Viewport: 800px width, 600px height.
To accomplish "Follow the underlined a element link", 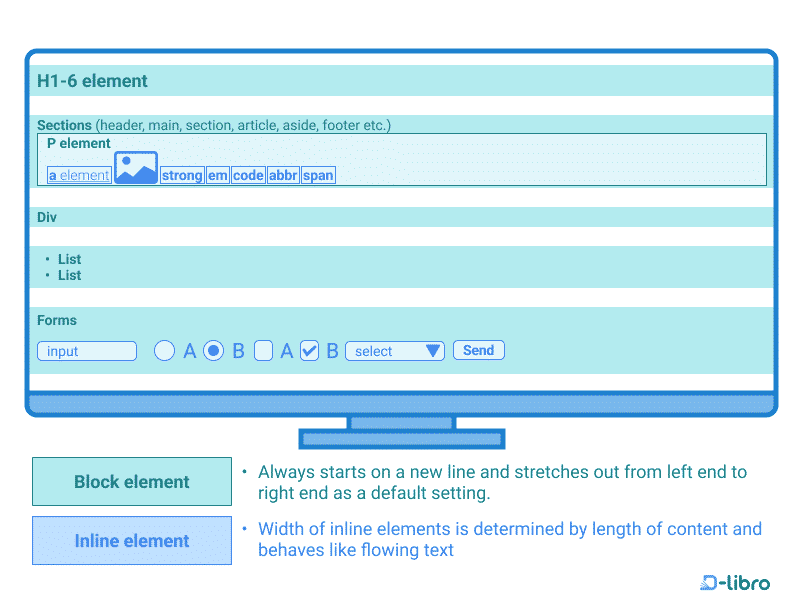I will (x=78, y=175).
